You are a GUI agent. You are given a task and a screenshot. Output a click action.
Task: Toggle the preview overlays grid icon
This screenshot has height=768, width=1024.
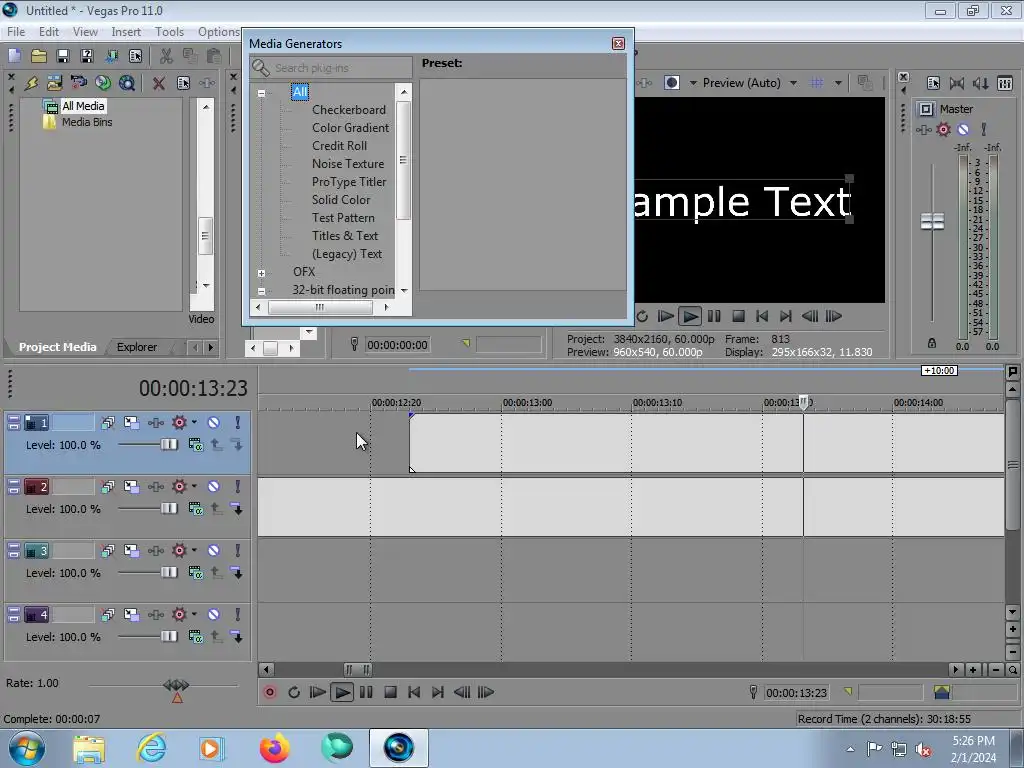[x=816, y=83]
